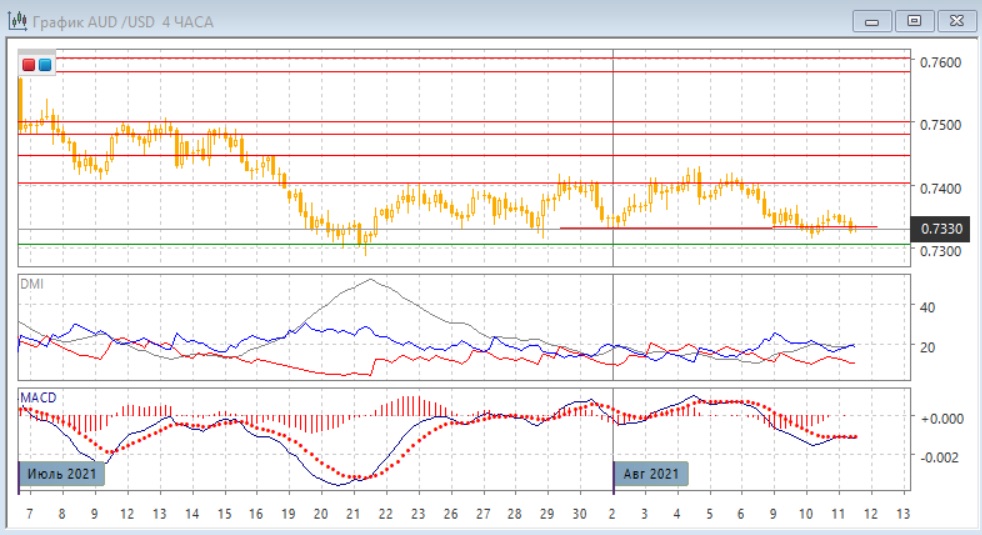Click the blue square button on chart
The height and width of the screenshot is (535, 982).
[x=45, y=65]
